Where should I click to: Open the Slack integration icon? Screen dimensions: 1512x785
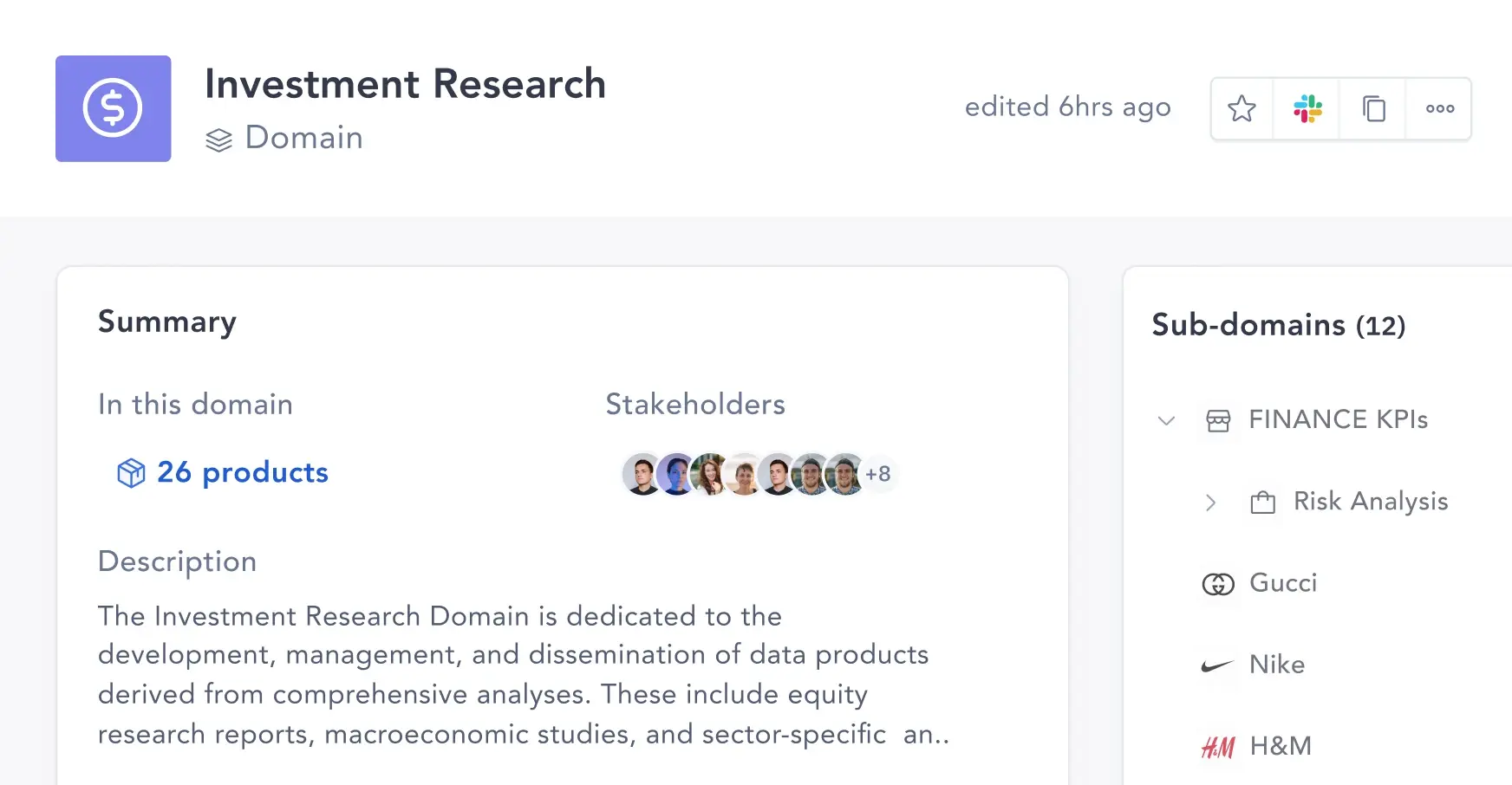pos(1307,109)
